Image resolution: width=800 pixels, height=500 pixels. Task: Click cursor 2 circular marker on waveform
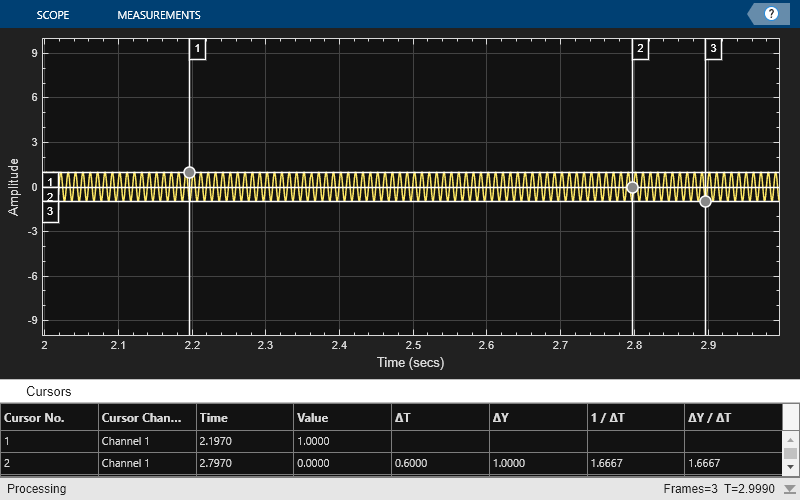point(632,187)
